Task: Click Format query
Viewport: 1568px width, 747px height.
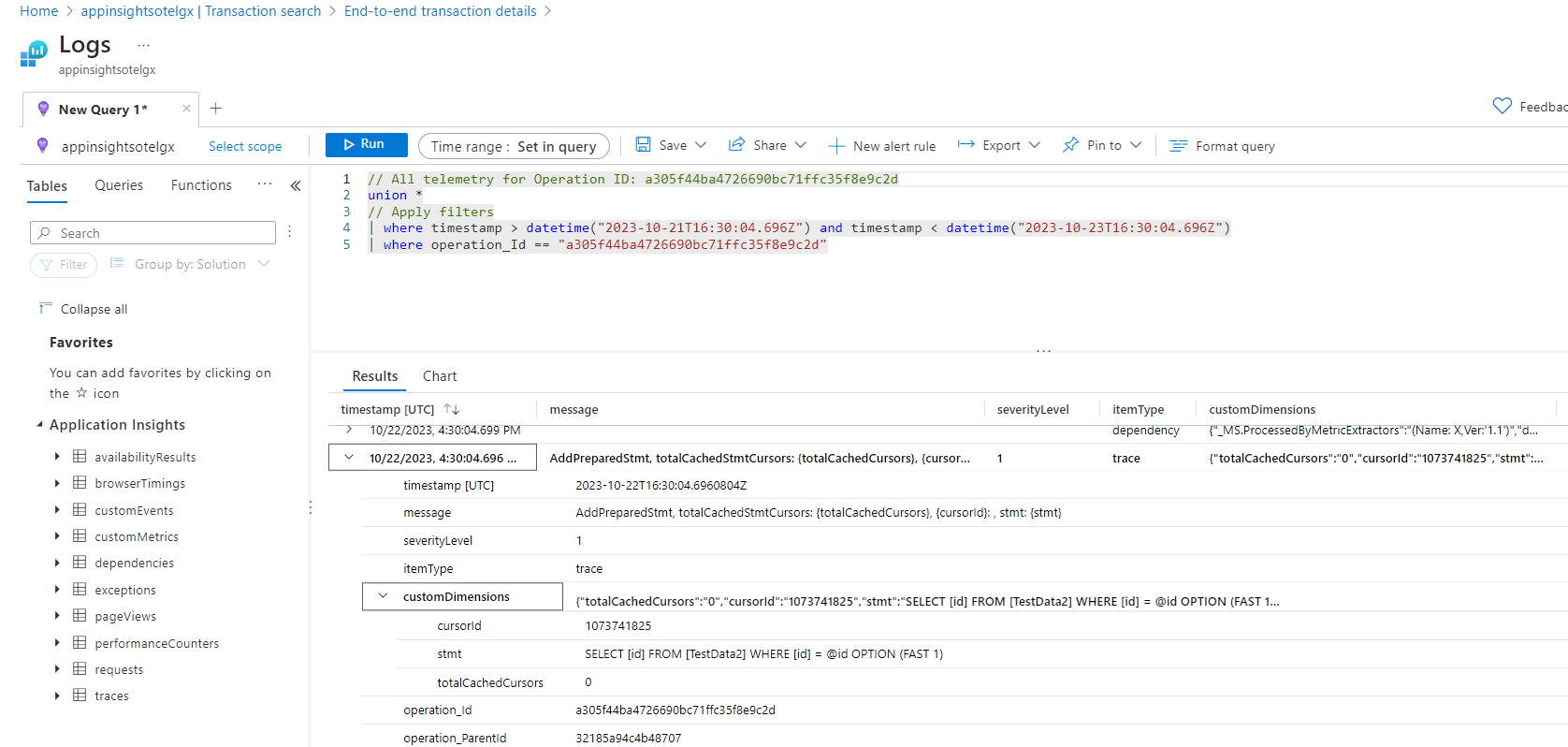Action: 1223,146
